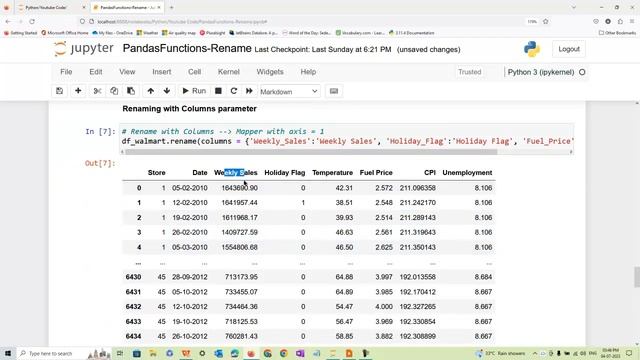Open the Insert menu

162,72
